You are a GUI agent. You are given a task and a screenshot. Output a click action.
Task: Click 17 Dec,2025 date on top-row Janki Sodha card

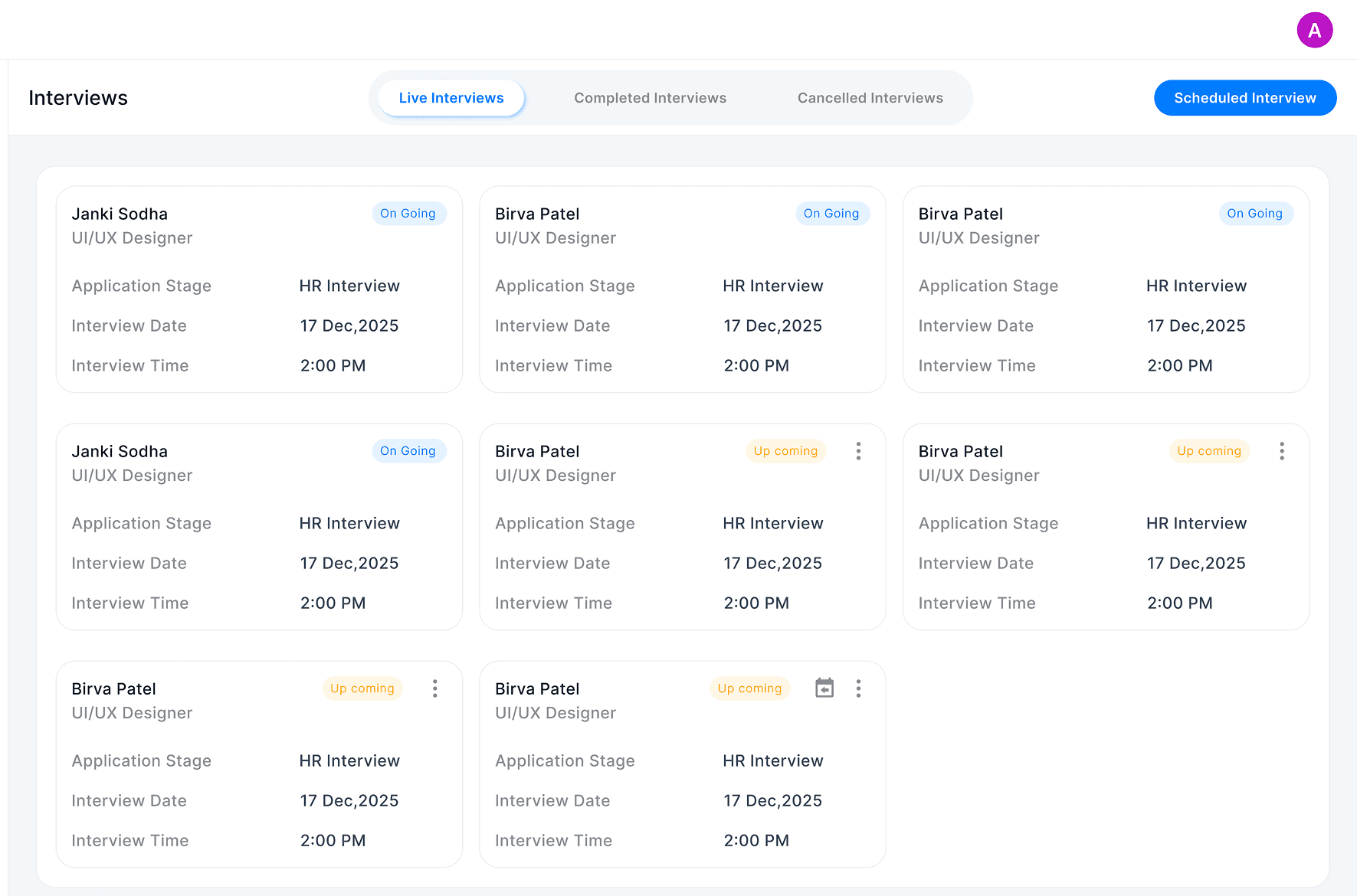[349, 325]
